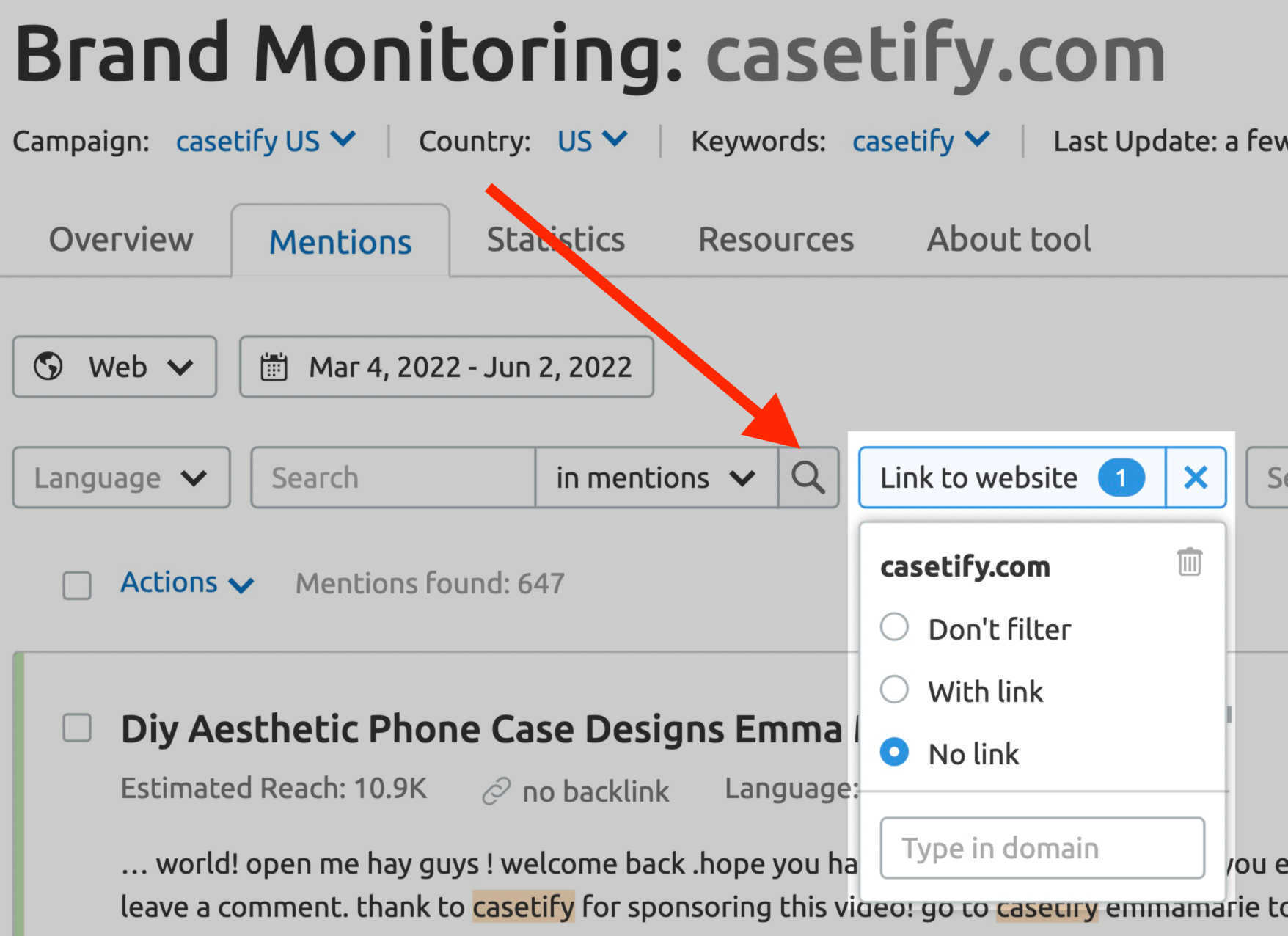The image size is (1288, 936).
Task: Switch to the Statistics tab
Action: point(555,239)
